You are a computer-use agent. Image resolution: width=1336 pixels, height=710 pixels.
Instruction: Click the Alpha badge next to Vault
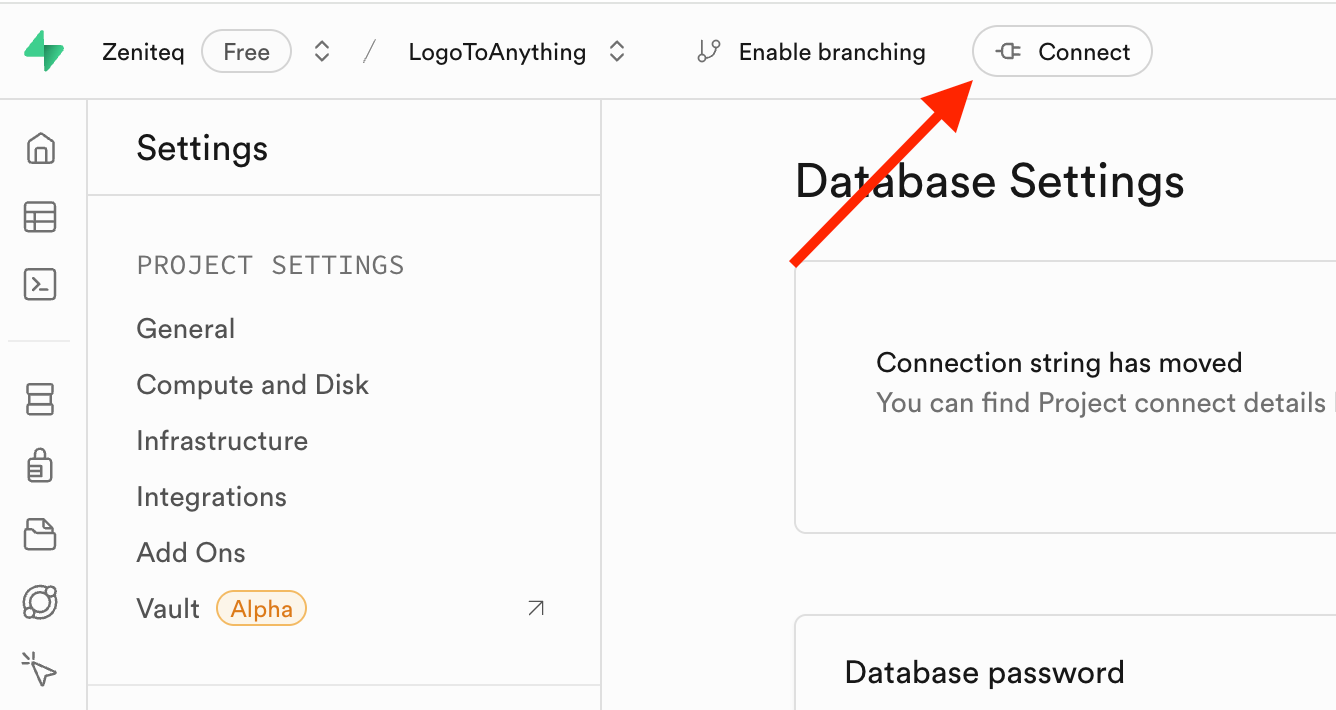(x=261, y=608)
